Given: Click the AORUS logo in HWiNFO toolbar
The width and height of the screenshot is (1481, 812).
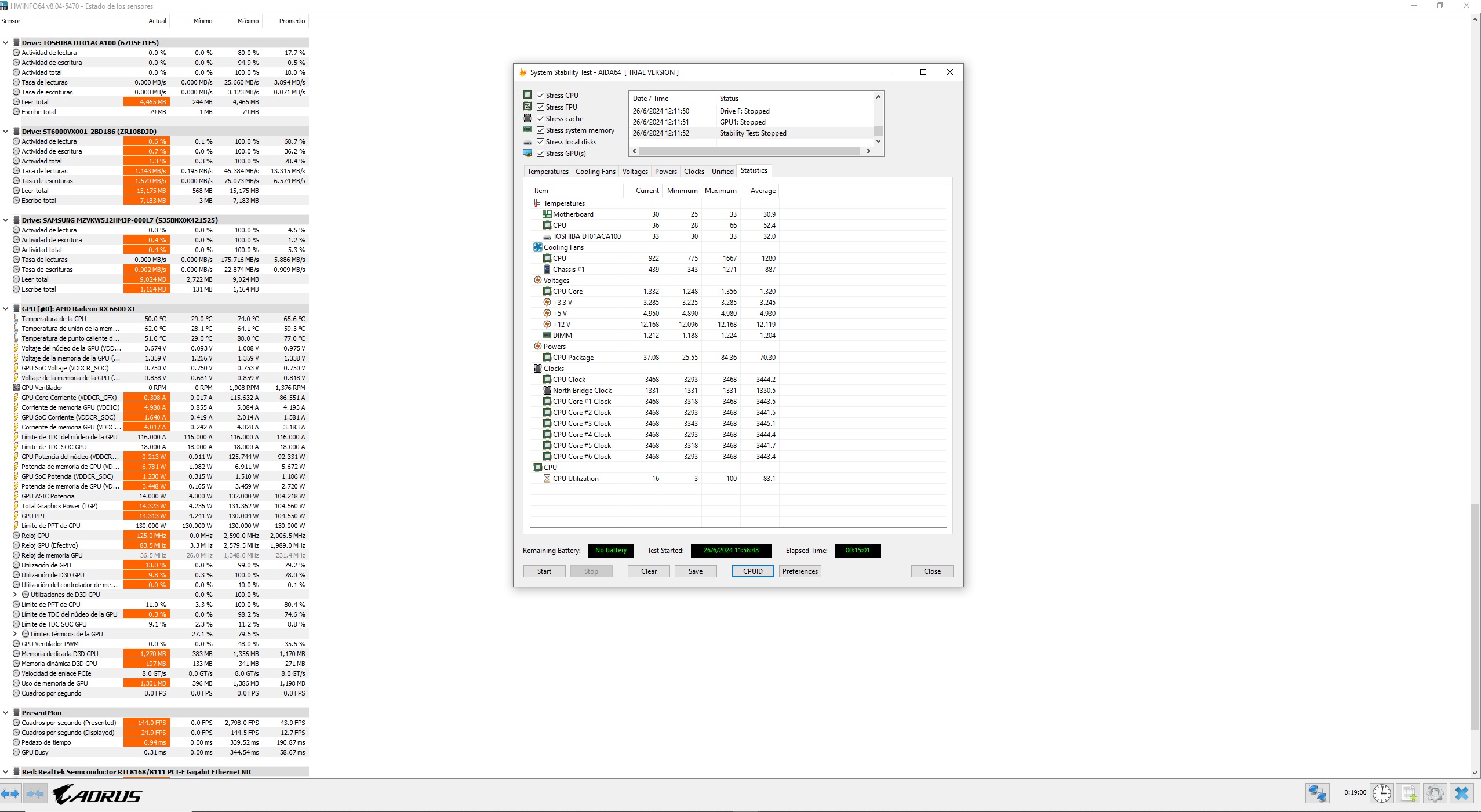Looking at the screenshot, I should pos(97,794).
